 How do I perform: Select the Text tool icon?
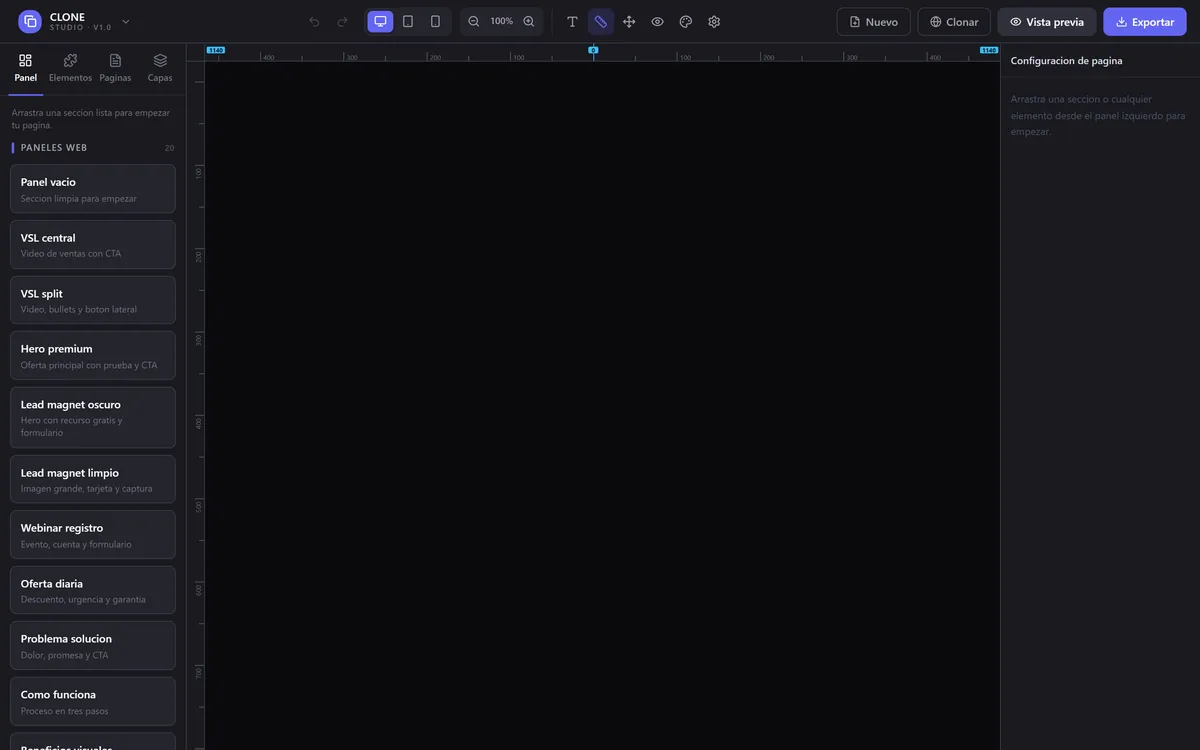[573, 22]
